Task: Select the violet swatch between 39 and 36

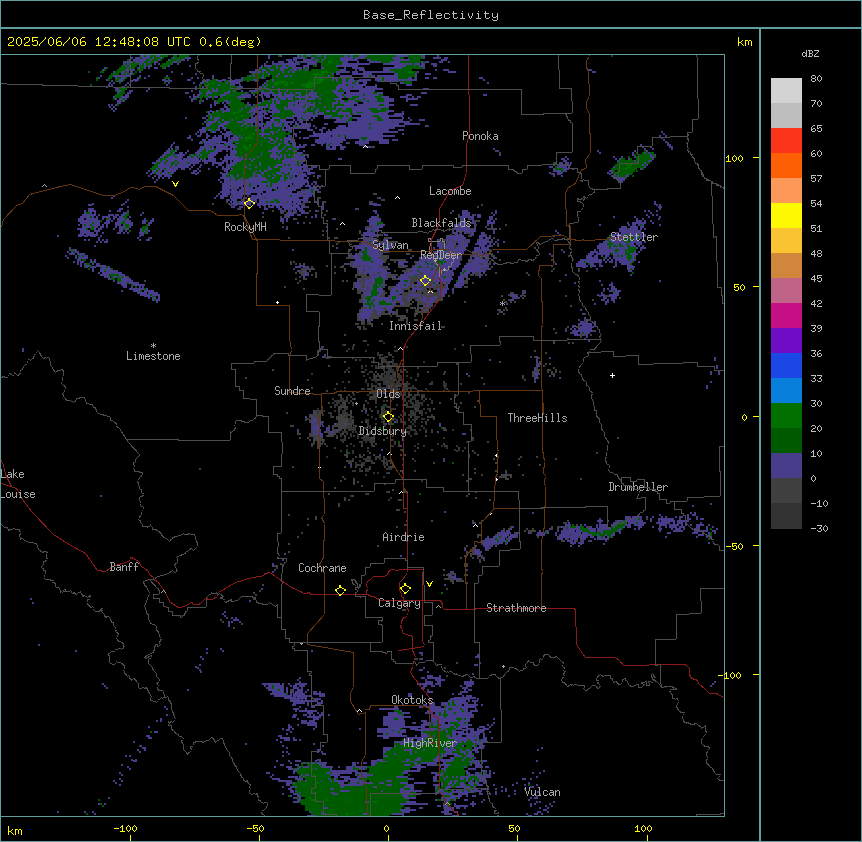Action: pos(786,340)
